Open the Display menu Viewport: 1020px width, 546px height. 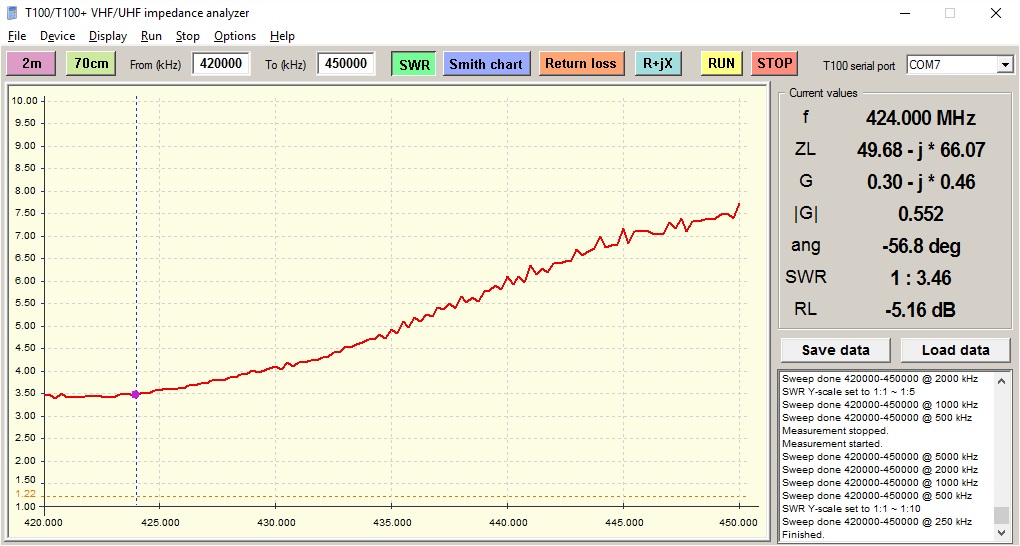click(108, 36)
